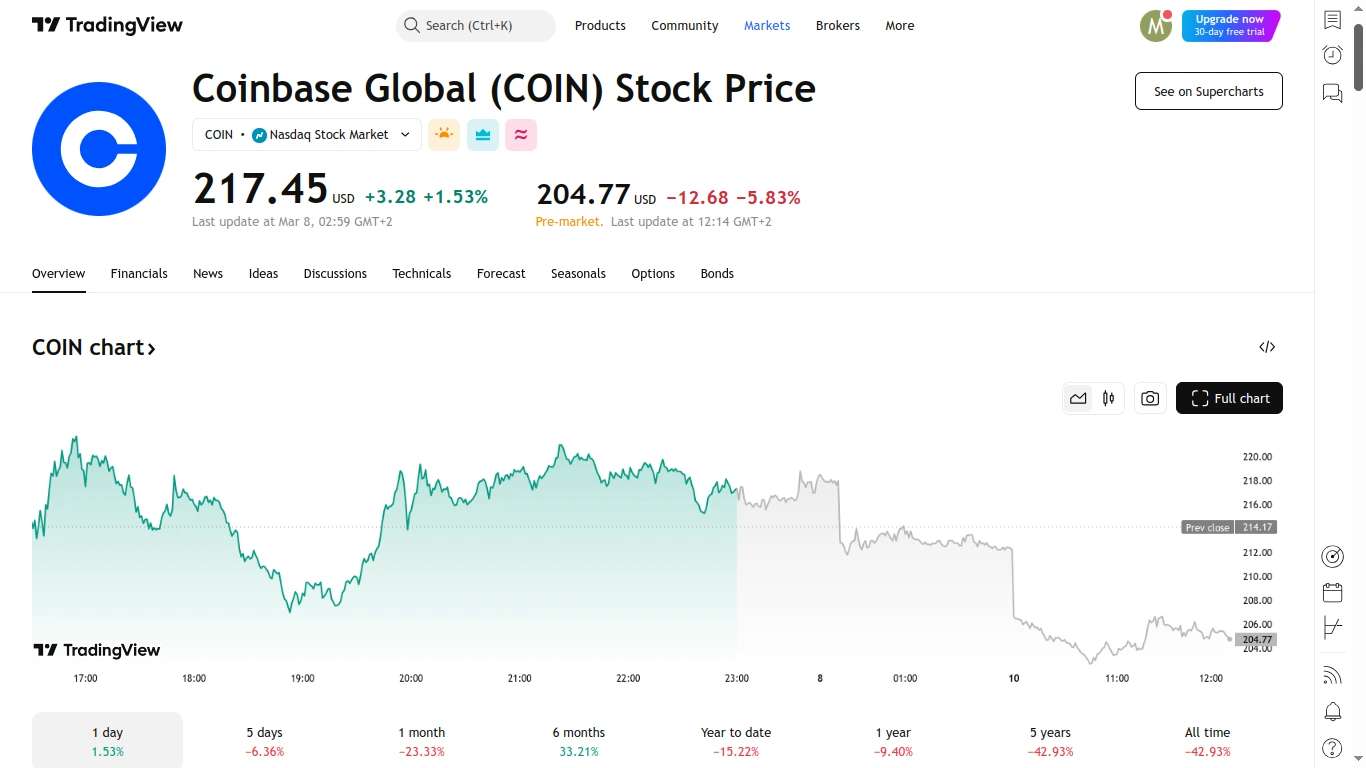The image size is (1366, 768).
Task: Switch to the Financials tab
Action: (139, 274)
